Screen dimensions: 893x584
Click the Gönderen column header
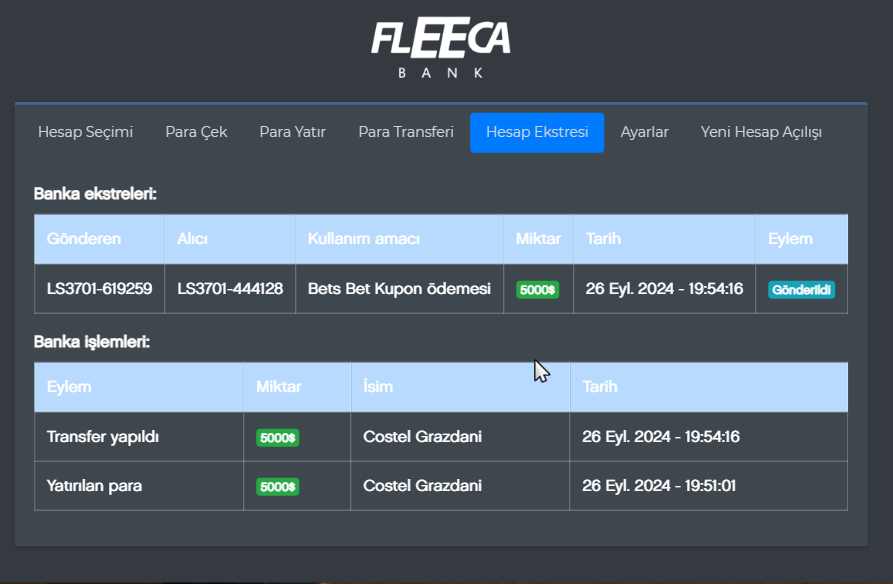(x=84, y=239)
